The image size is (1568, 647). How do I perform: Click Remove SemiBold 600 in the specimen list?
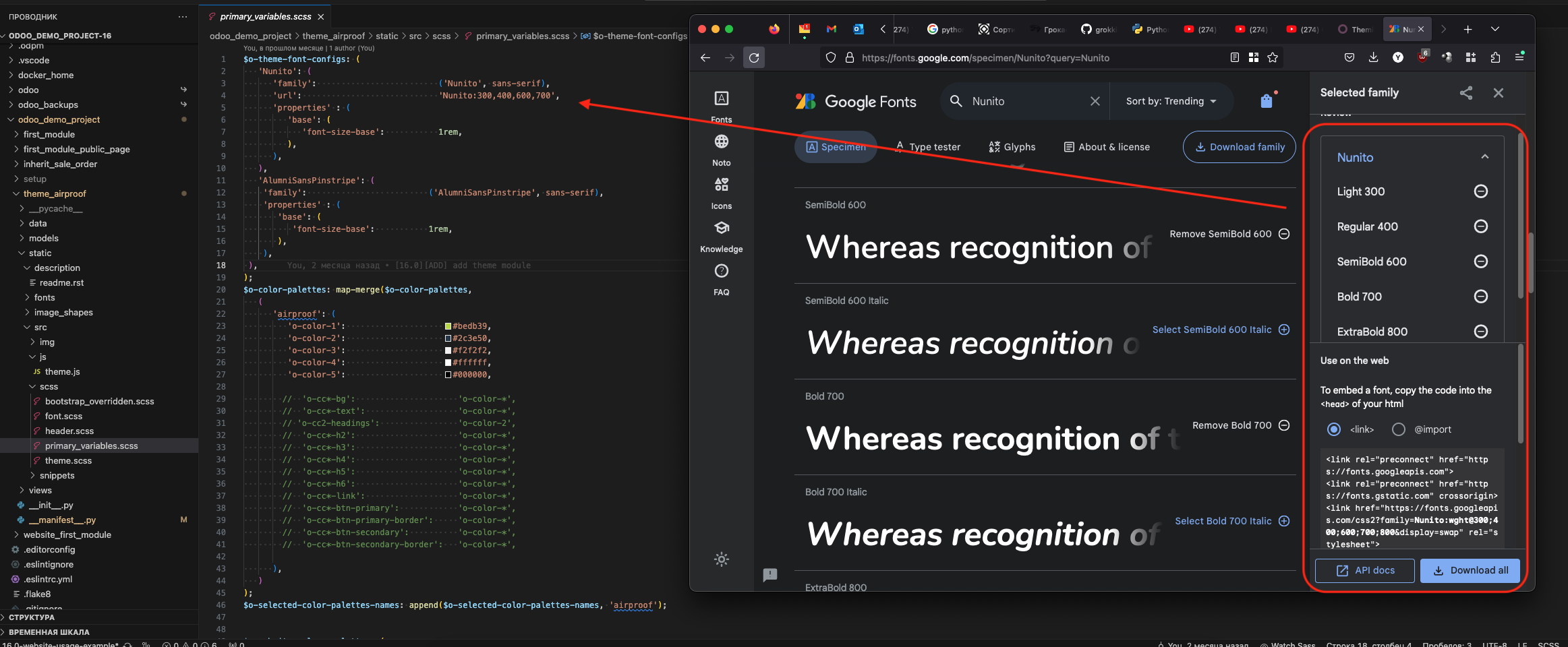1229,234
